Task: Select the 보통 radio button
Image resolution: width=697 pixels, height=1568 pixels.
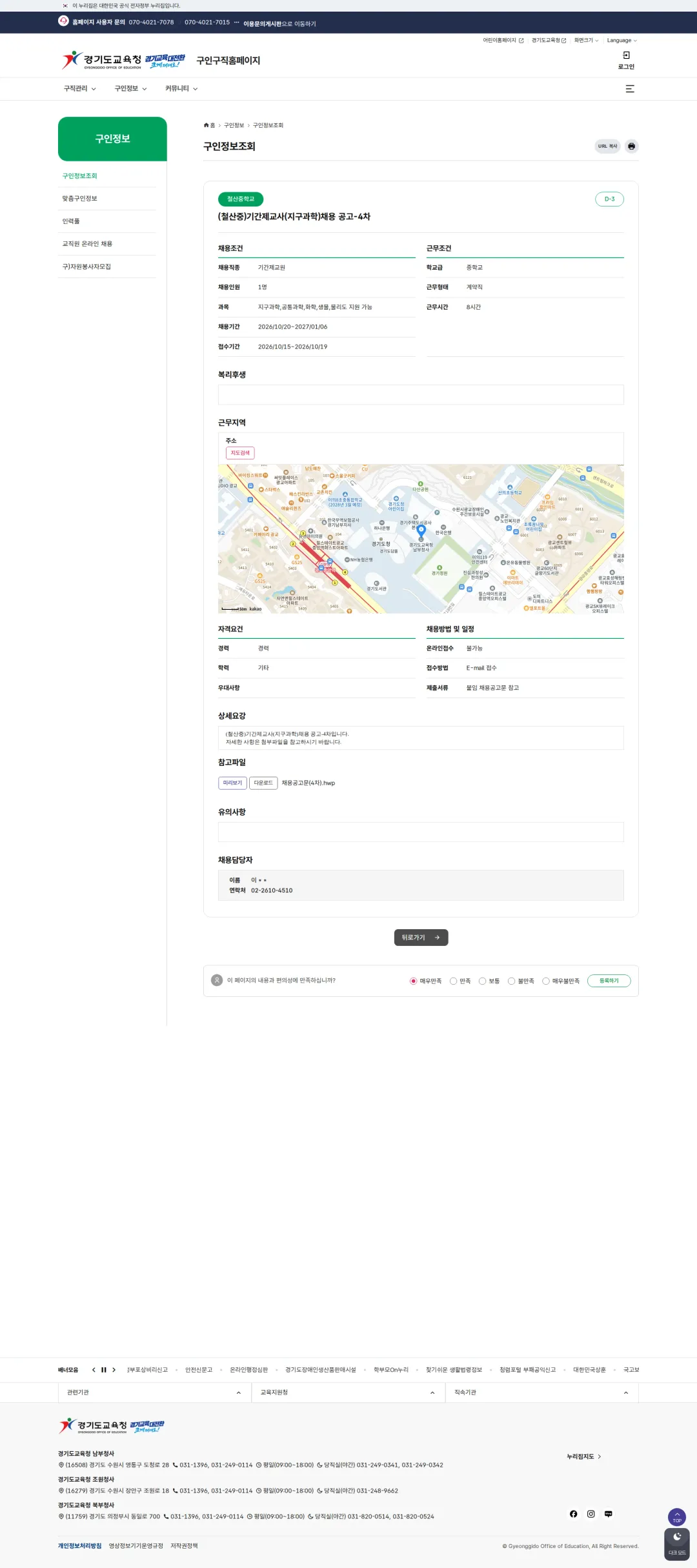Action: tap(482, 981)
